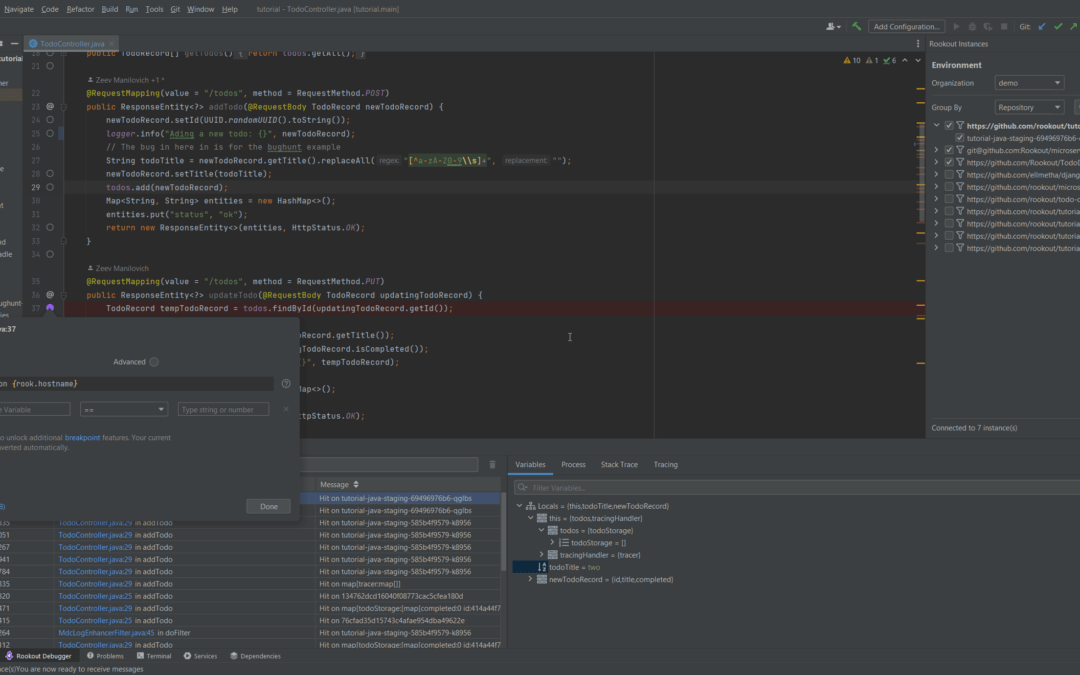Image resolution: width=1080 pixels, height=675 pixels.
Task: Click the hammer Build project icon
Action: (857, 26)
